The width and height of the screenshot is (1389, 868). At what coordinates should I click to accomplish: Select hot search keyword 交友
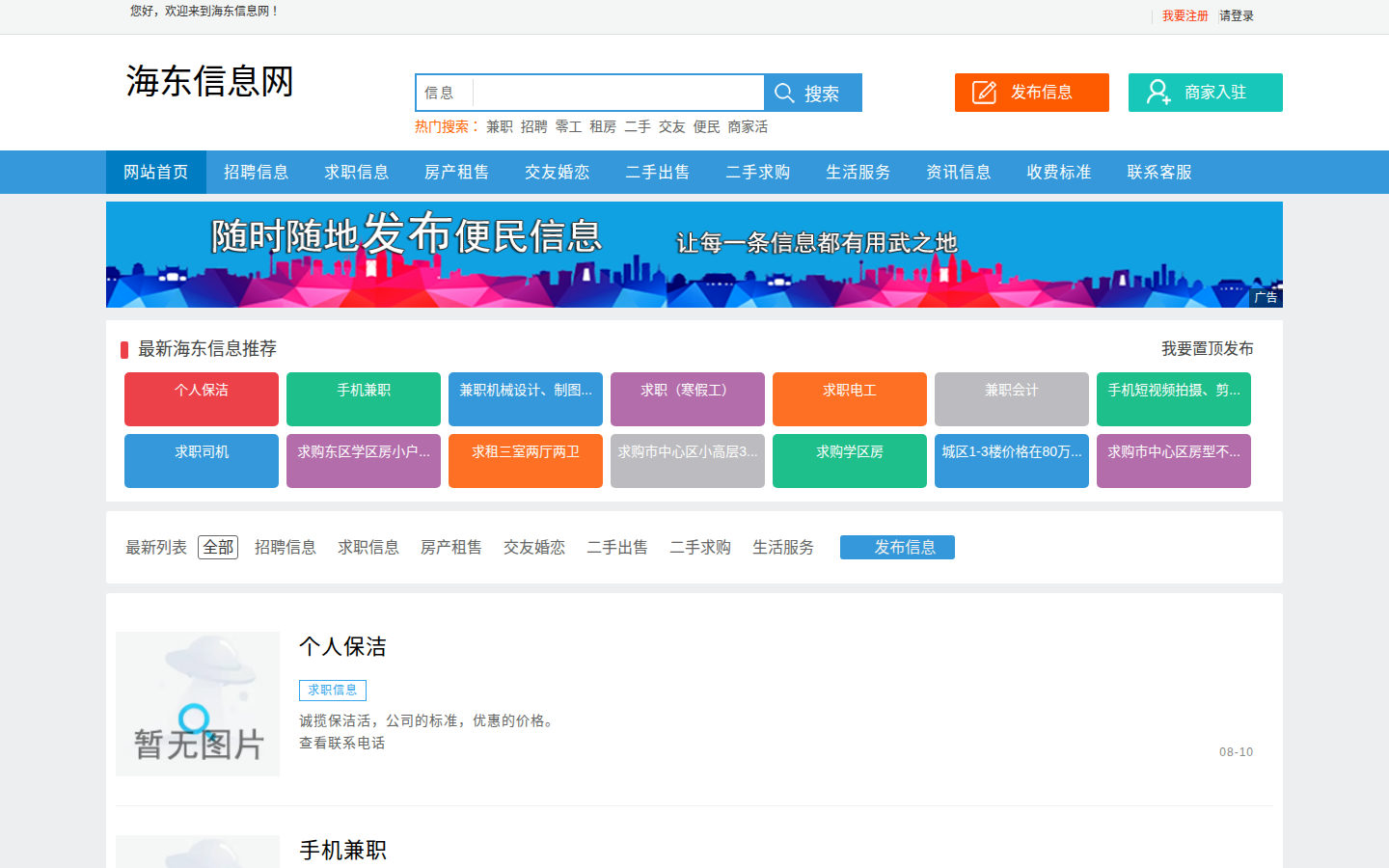point(672,126)
